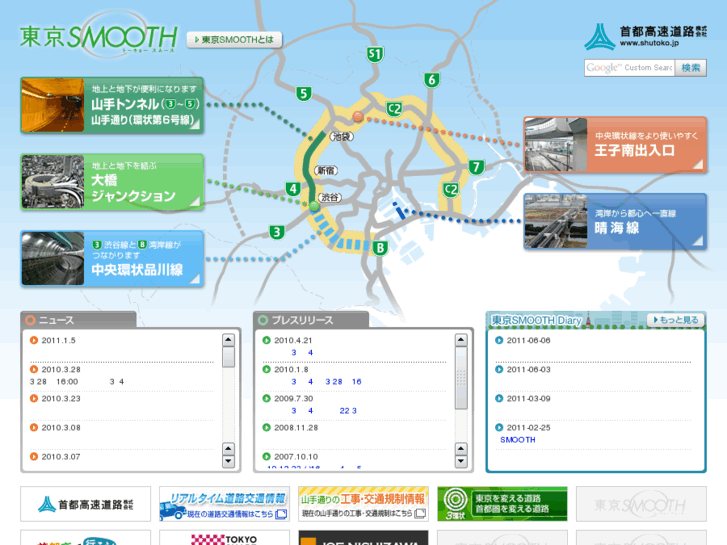Screen dimensions: 727x545
Task: Open 山手通りの工事・交通規制情報 banner
Action: (x=364, y=504)
